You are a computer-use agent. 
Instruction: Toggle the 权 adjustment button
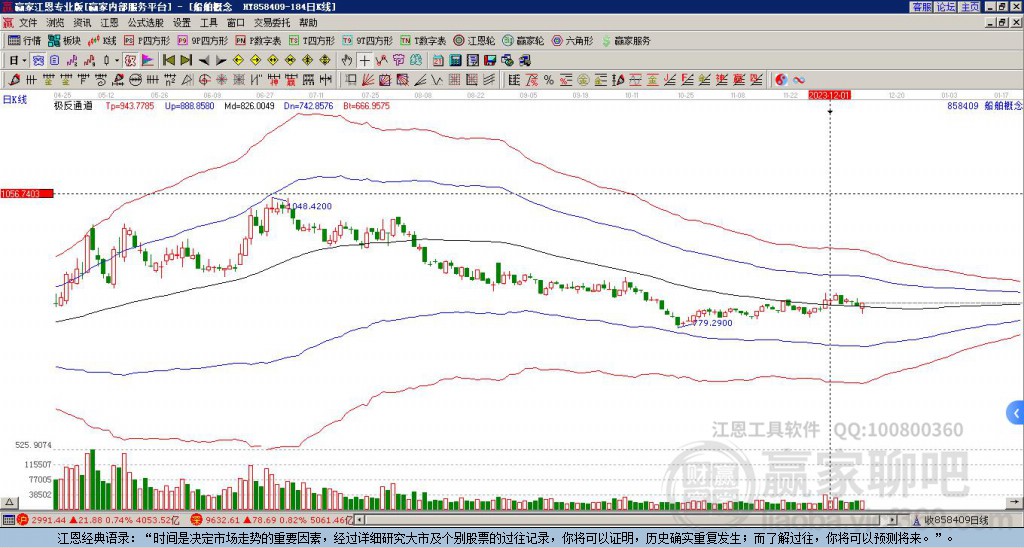pyautogui.click(x=130, y=61)
